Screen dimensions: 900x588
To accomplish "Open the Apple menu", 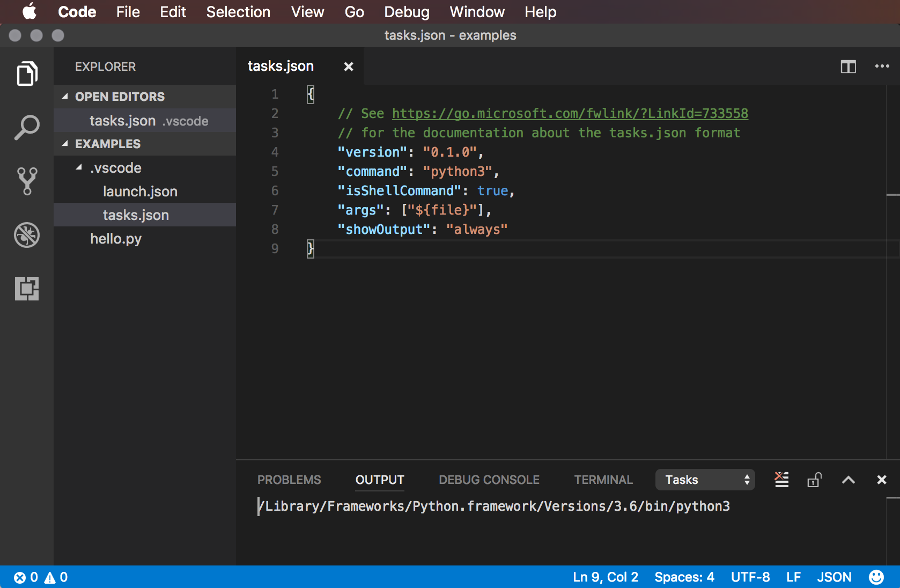I will click(x=29, y=11).
